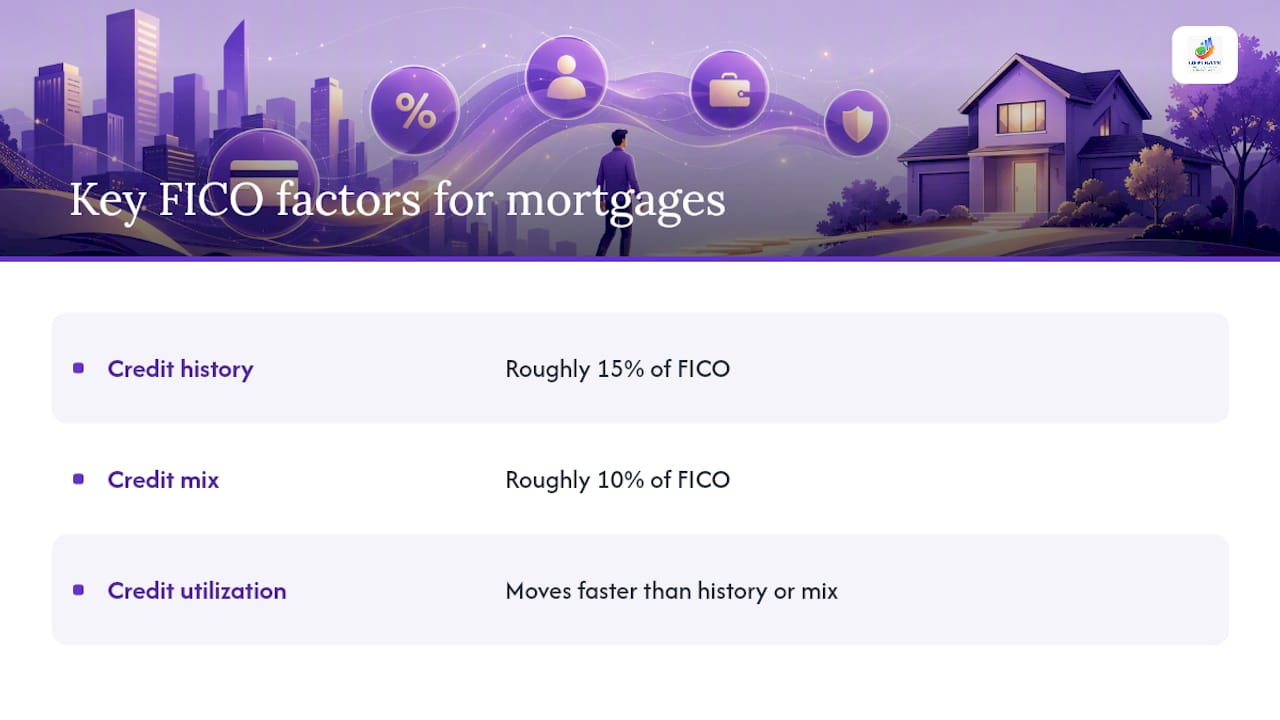Click the percent symbol bubble icon
1280x720 pixels.
tap(415, 110)
